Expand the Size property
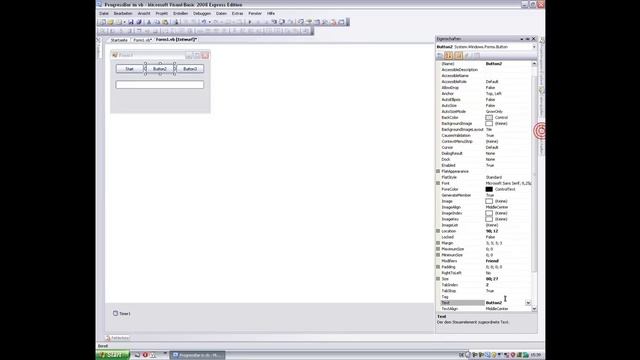This screenshot has height=360, width=640. click(x=438, y=279)
